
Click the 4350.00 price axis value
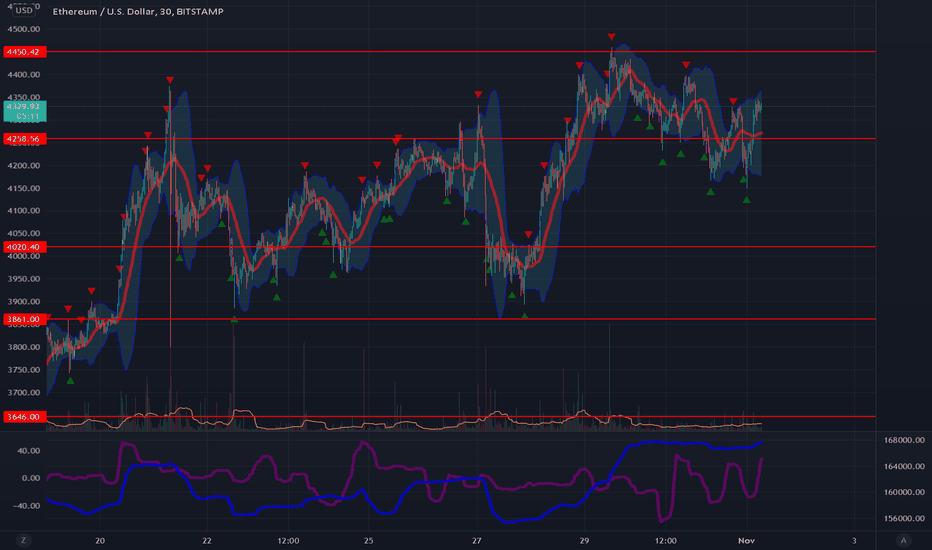[x=24, y=97]
